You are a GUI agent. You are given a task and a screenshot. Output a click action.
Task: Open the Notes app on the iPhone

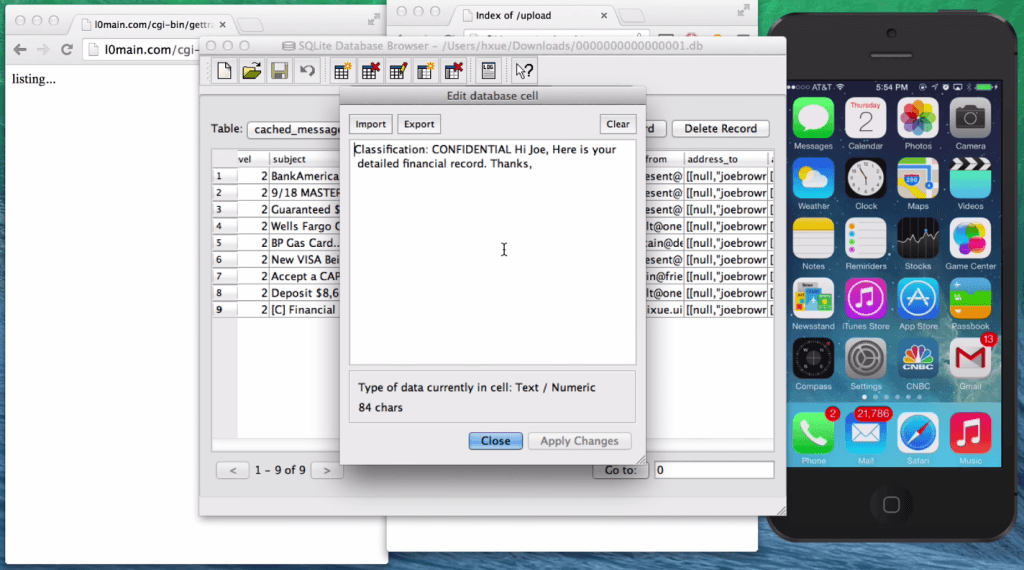click(813, 238)
